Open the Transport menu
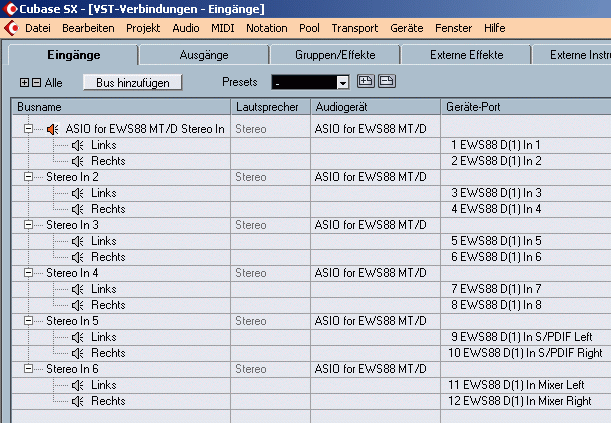Viewport: 611px width, 423px height. [x=354, y=28]
